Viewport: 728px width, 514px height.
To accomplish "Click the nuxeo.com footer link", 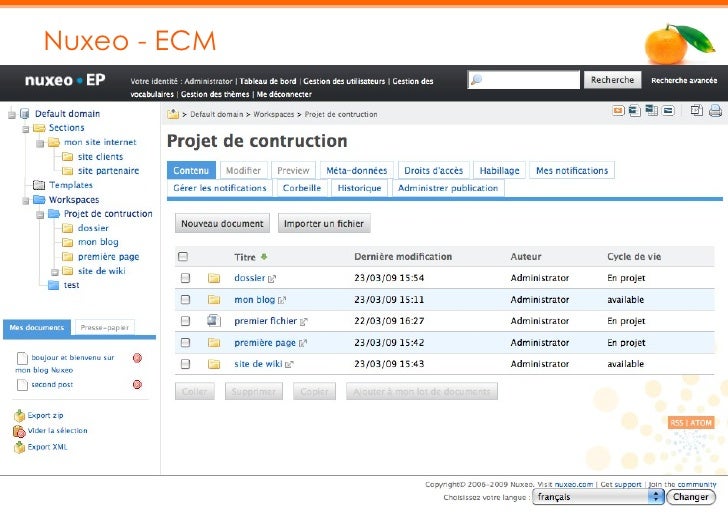I will click(x=574, y=484).
